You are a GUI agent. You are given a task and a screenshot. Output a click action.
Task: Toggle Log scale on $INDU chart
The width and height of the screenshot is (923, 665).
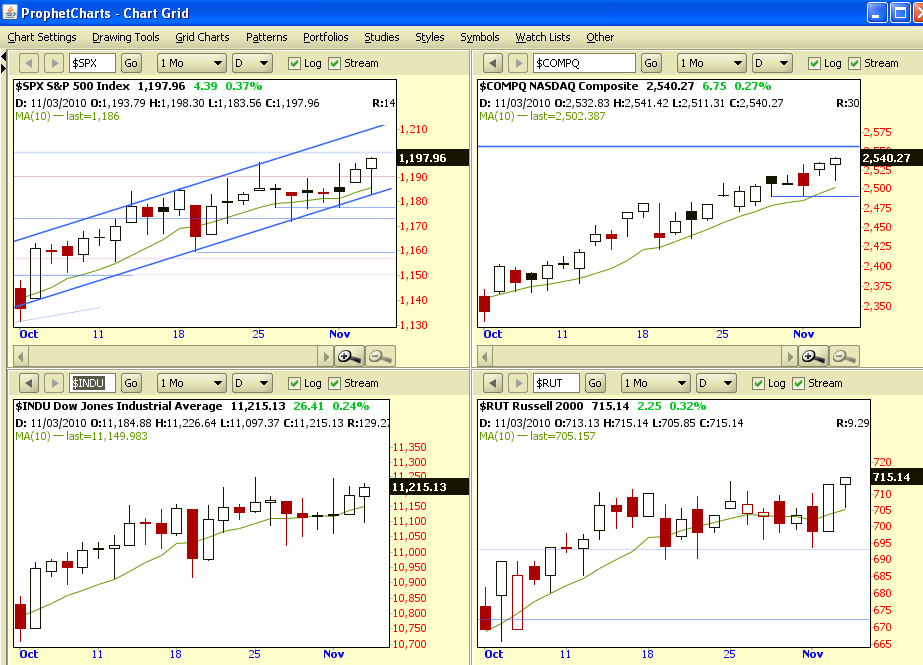305,384
